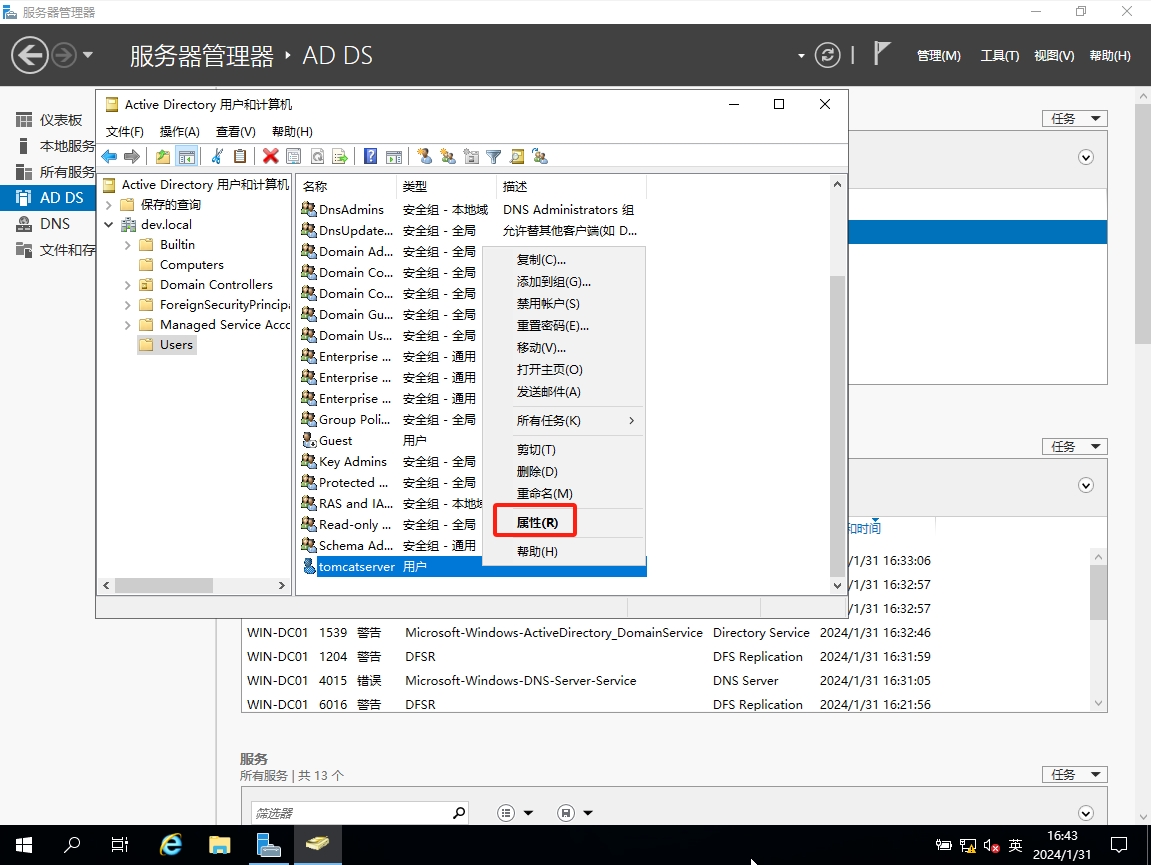Click the blue Help question mark icon
Viewport: 1151px width, 865px height.
(x=370, y=156)
